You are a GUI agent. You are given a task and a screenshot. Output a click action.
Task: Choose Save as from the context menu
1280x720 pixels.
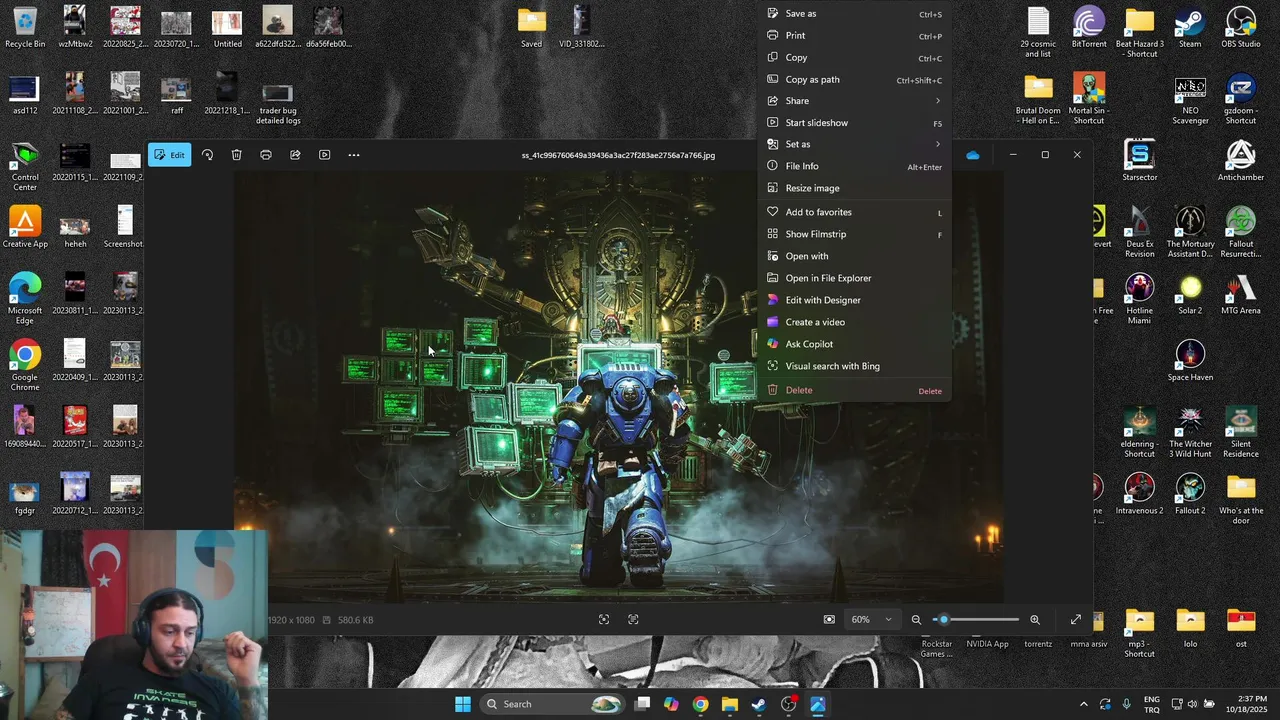854,14
